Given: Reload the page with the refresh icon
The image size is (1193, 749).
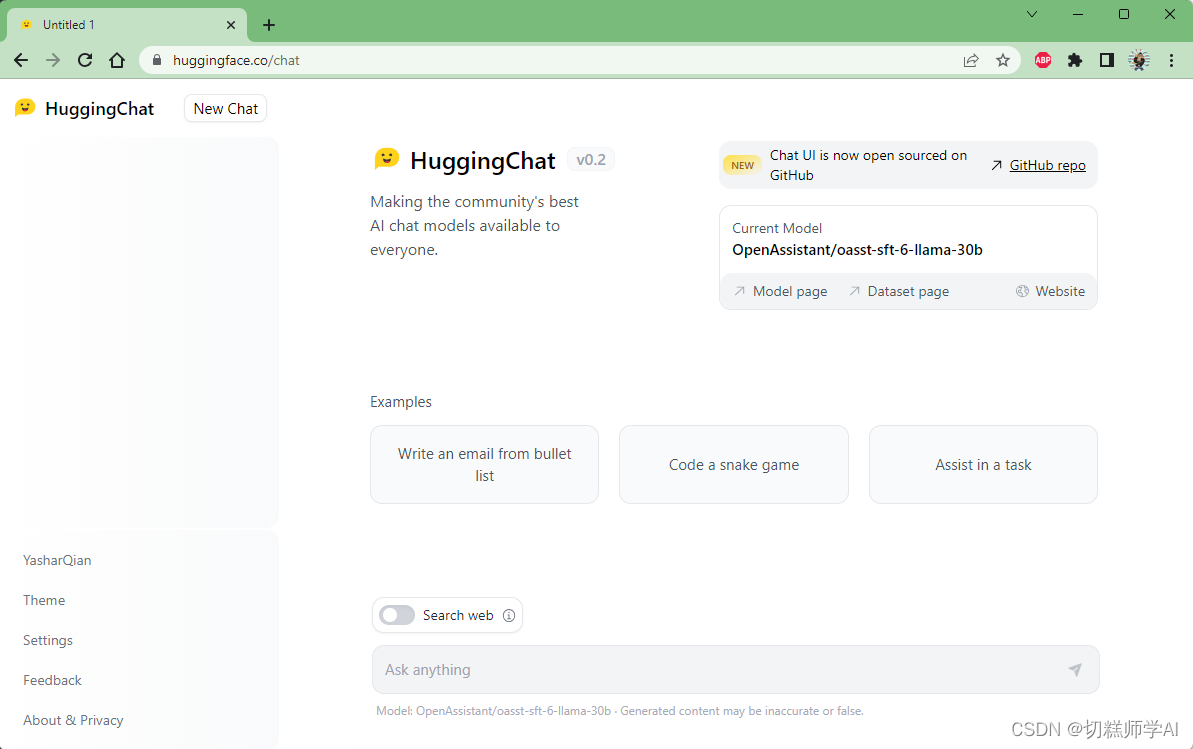Looking at the screenshot, I should point(84,60).
